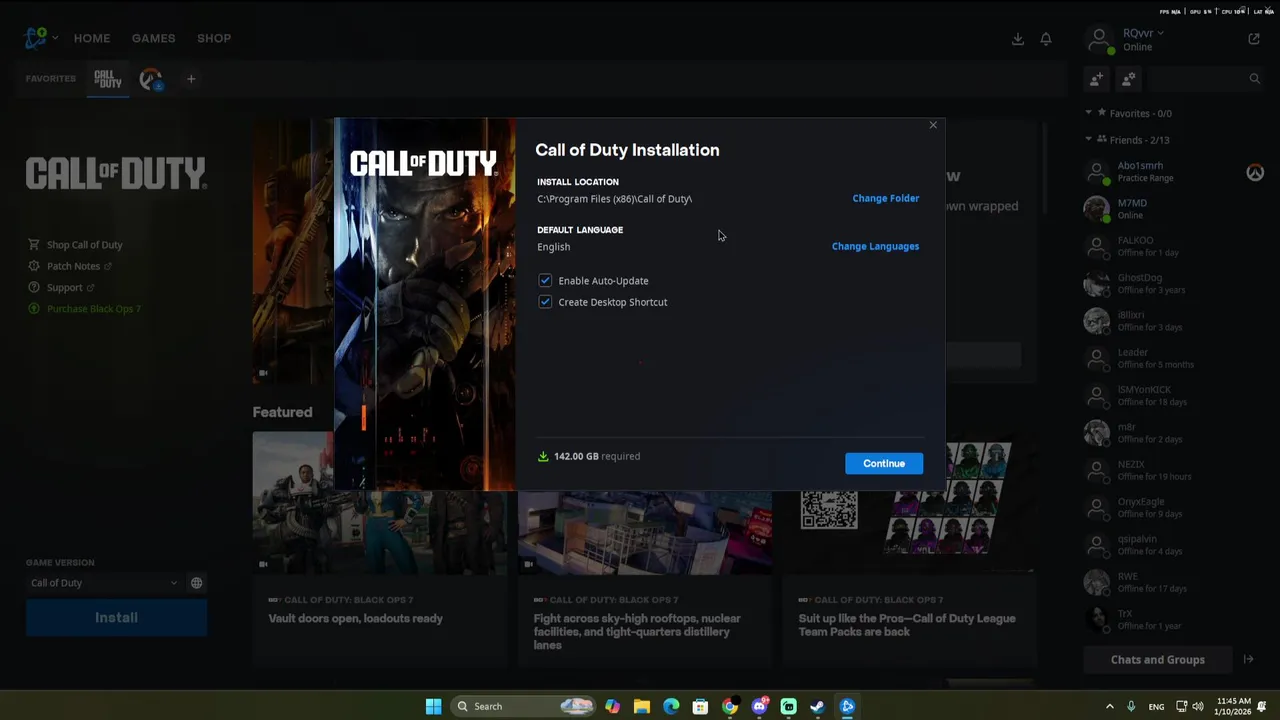Click the Windows Start button
1280x720 pixels.
[433, 706]
